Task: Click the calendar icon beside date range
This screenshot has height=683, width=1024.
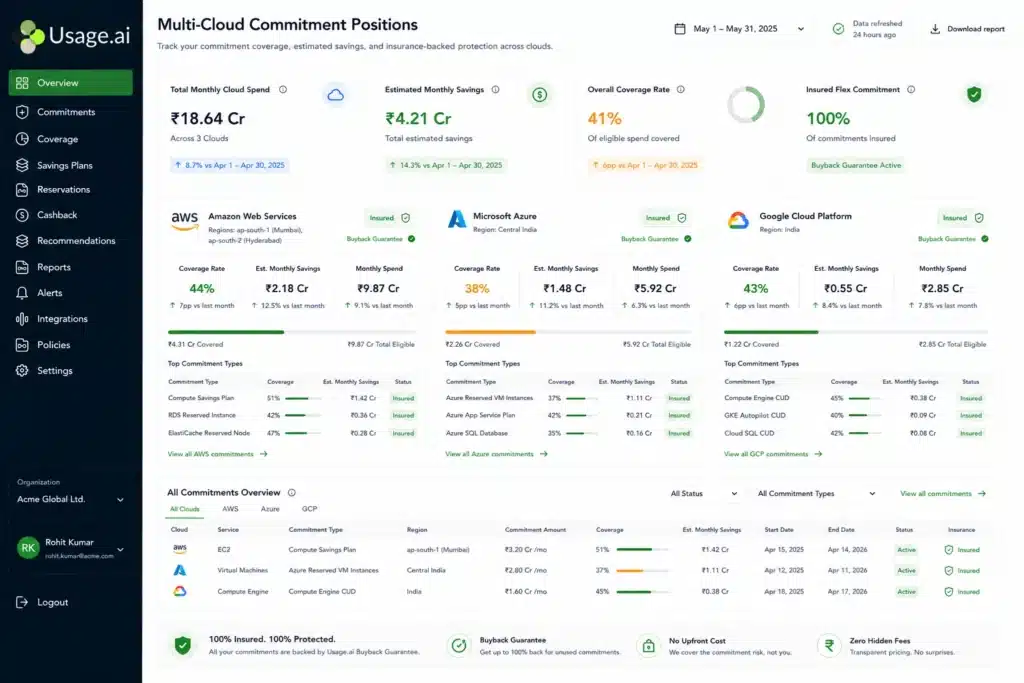Action: (680, 29)
